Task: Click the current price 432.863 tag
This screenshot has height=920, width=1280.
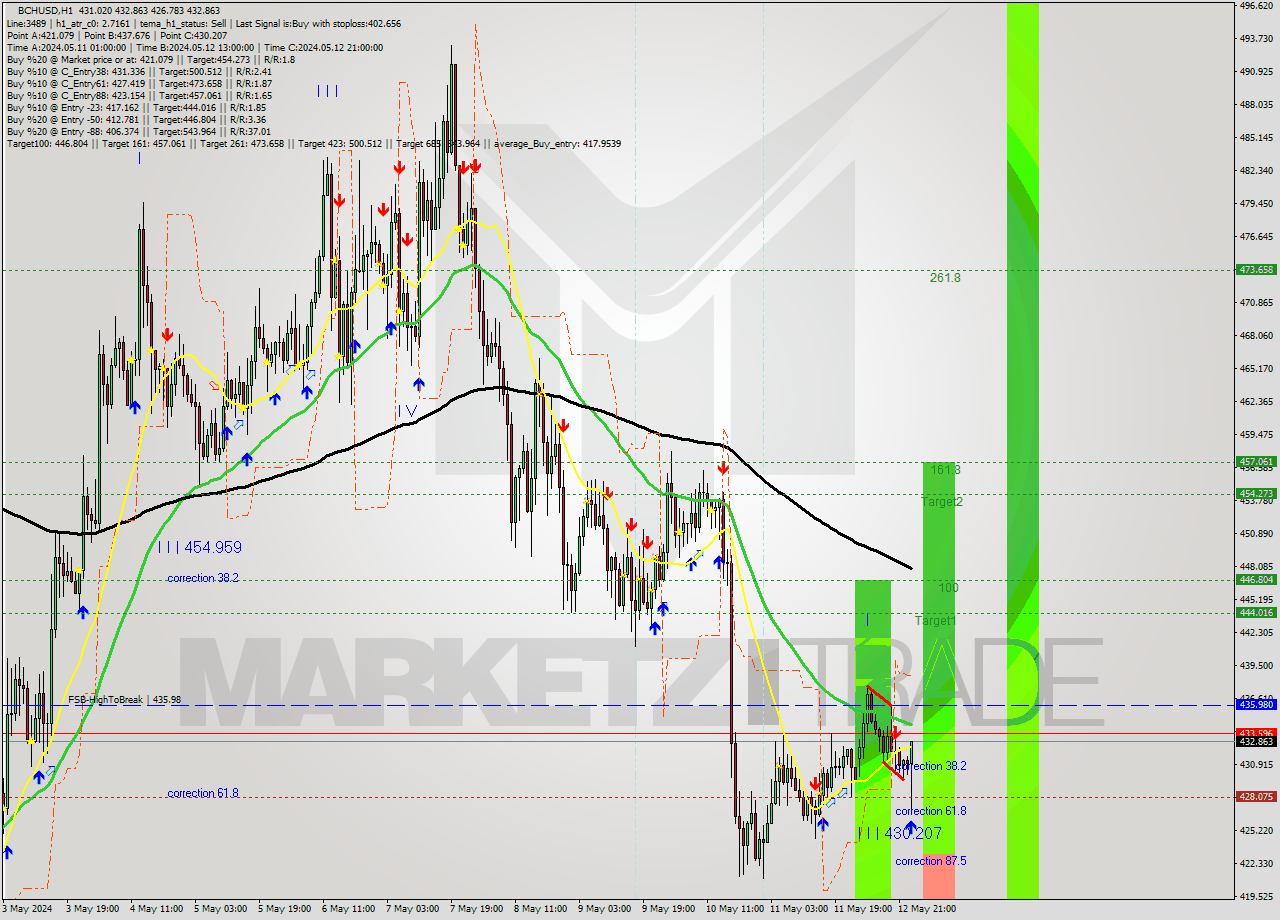Action: tap(1256, 742)
